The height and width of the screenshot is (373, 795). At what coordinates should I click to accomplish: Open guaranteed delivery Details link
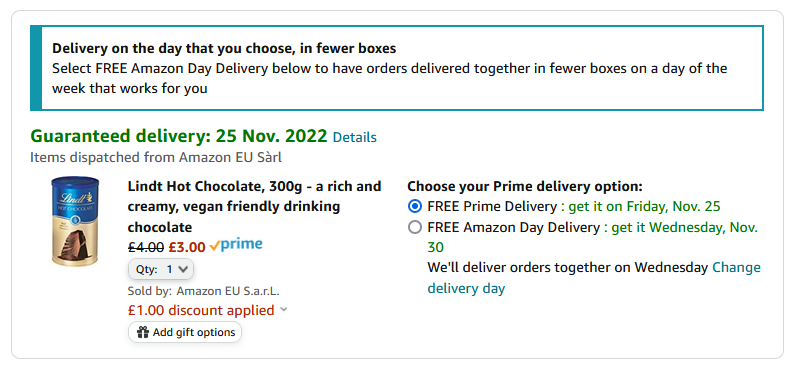[x=354, y=137]
